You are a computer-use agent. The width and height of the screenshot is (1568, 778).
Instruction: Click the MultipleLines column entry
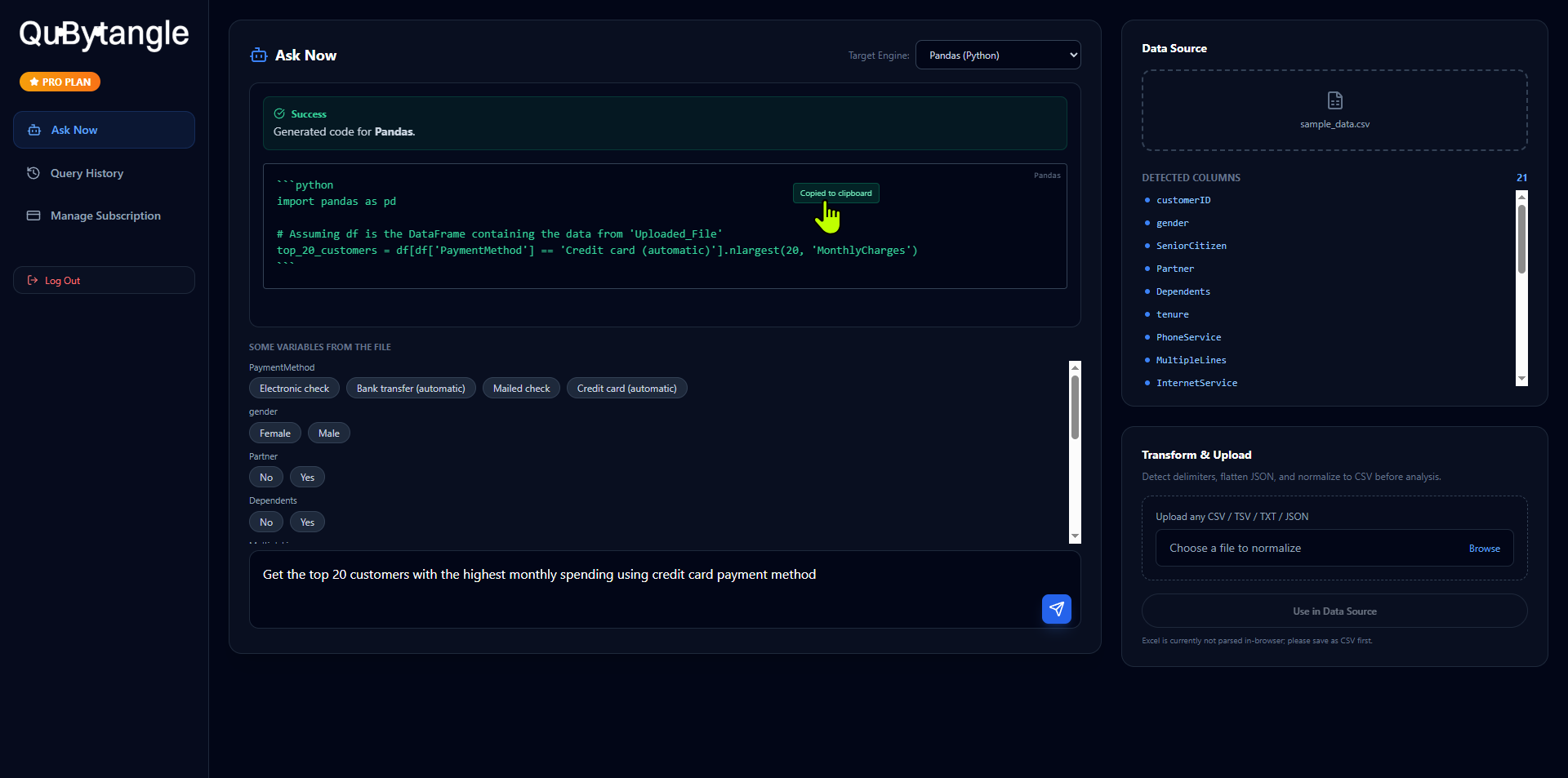coord(1191,360)
